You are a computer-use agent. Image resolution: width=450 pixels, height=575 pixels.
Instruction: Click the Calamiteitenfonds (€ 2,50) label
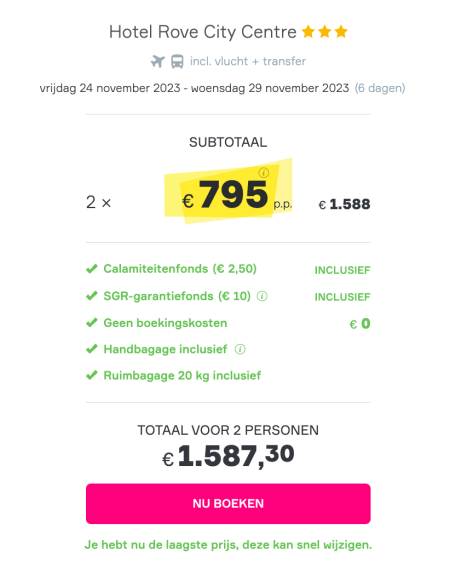tap(180, 269)
